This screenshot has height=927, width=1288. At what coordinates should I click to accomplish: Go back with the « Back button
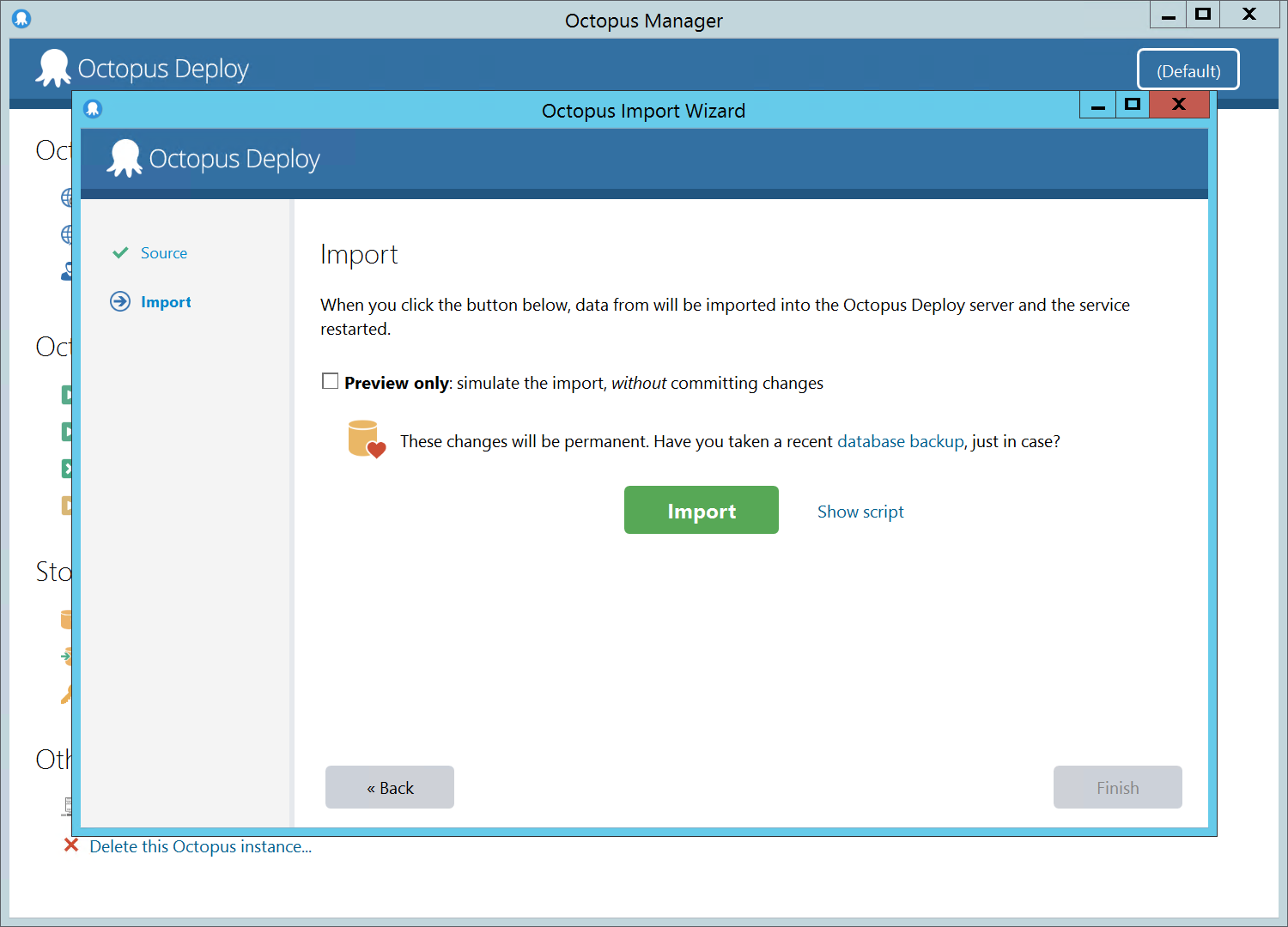click(x=390, y=787)
